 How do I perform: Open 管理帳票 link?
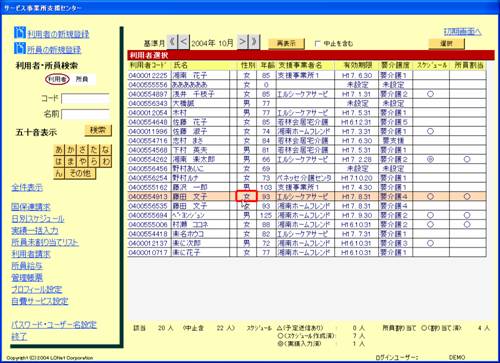click(27, 278)
